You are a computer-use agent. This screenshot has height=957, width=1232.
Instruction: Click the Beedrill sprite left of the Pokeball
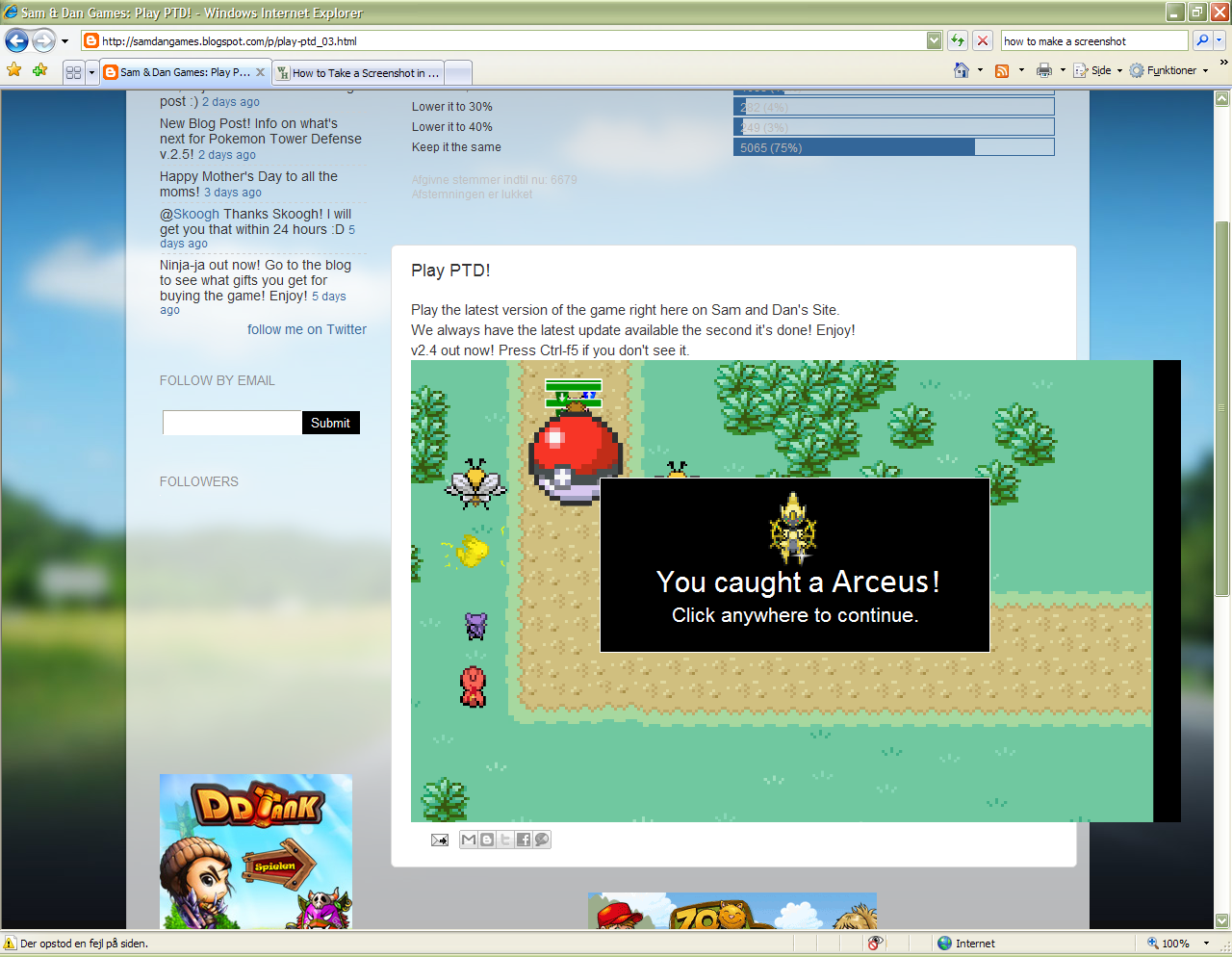coord(475,483)
